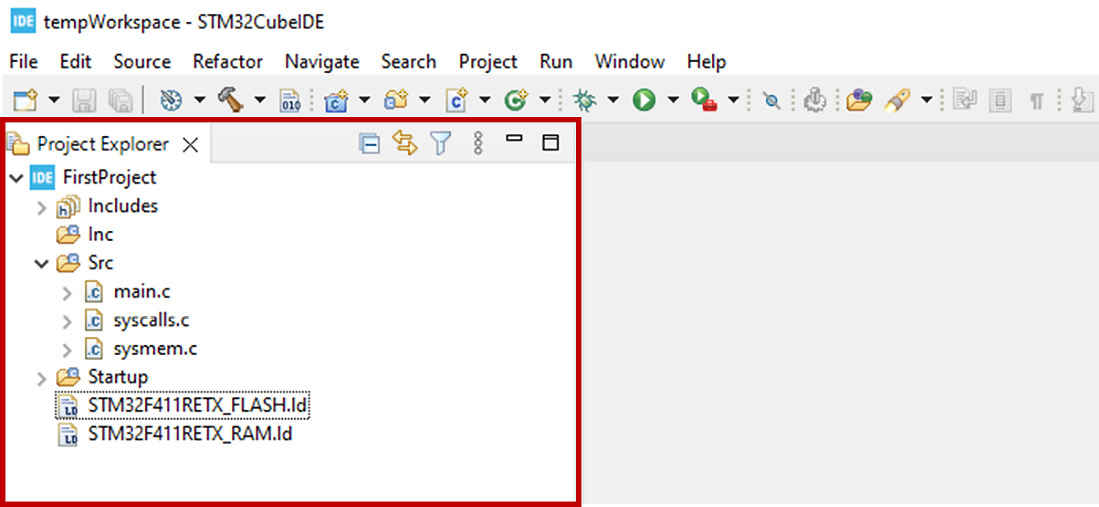Click the new class green C icon
The height and width of the screenshot is (507, 1099).
pyautogui.click(x=516, y=100)
